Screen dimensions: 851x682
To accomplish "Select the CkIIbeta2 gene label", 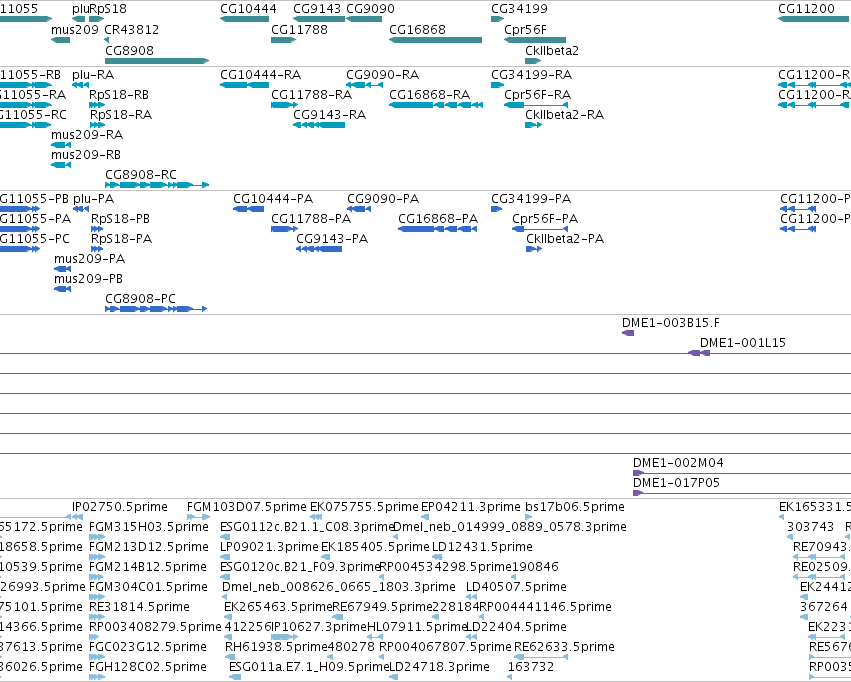I will (x=552, y=50).
